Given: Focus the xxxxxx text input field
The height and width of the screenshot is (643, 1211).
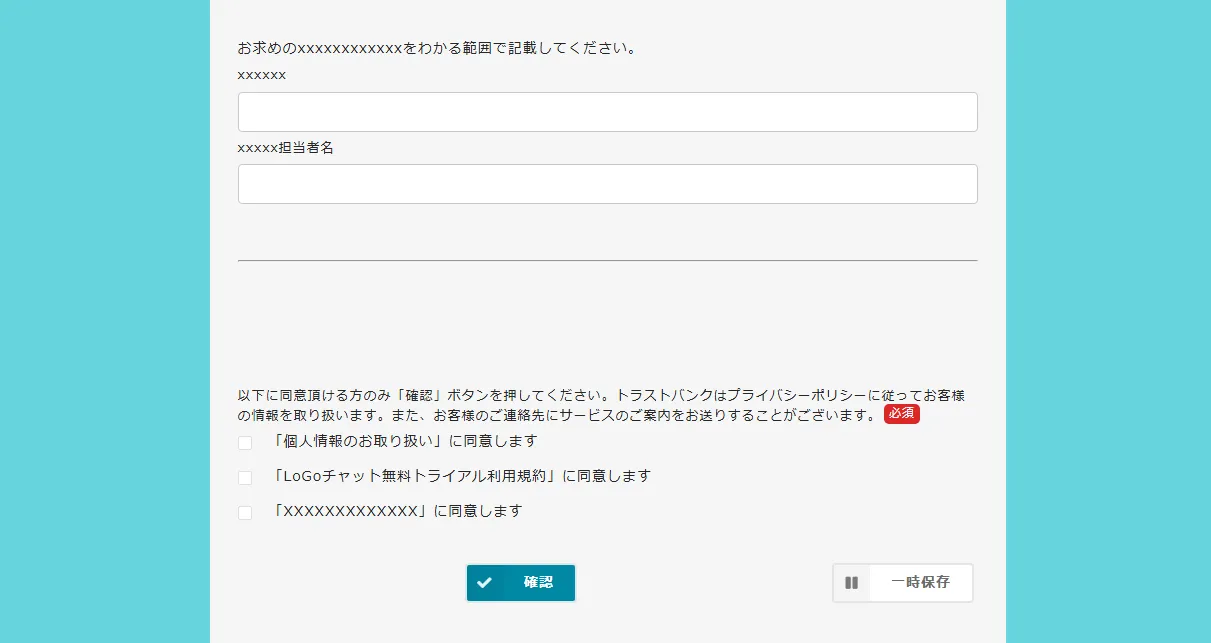Looking at the screenshot, I should (607, 112).
